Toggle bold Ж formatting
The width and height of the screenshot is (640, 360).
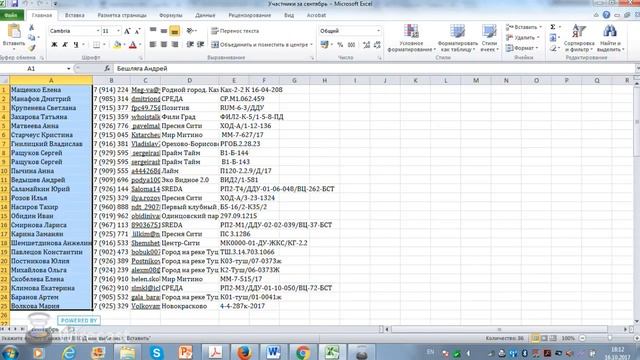pyautogui.click(x=54, y=45)
